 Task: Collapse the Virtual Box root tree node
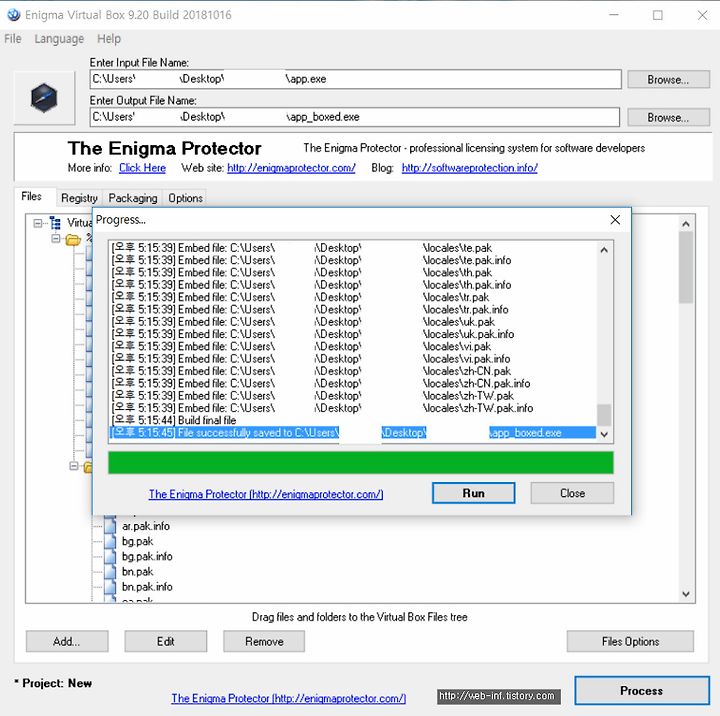38,223
